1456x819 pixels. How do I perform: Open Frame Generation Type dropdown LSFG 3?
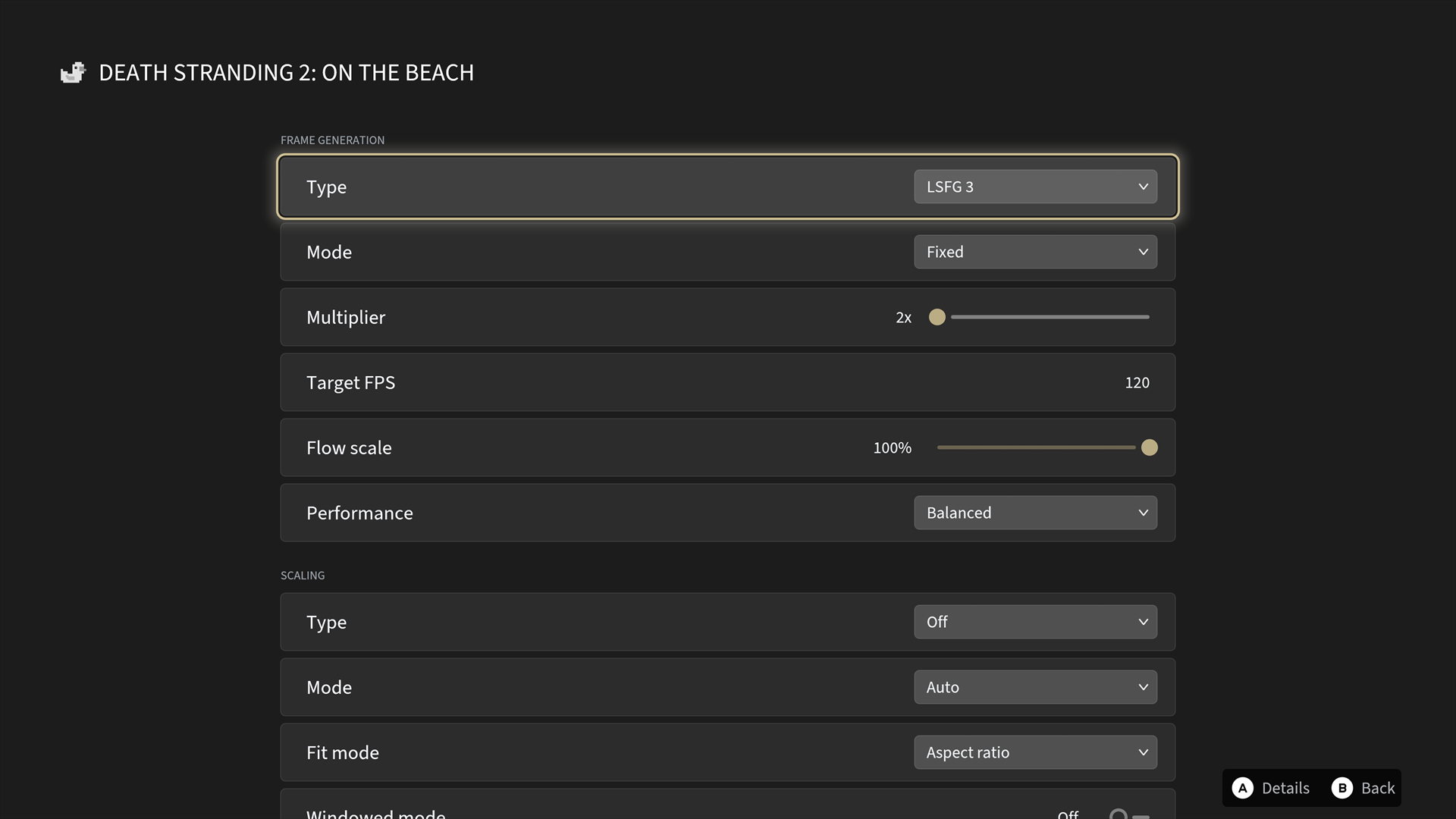[1035, 187]
